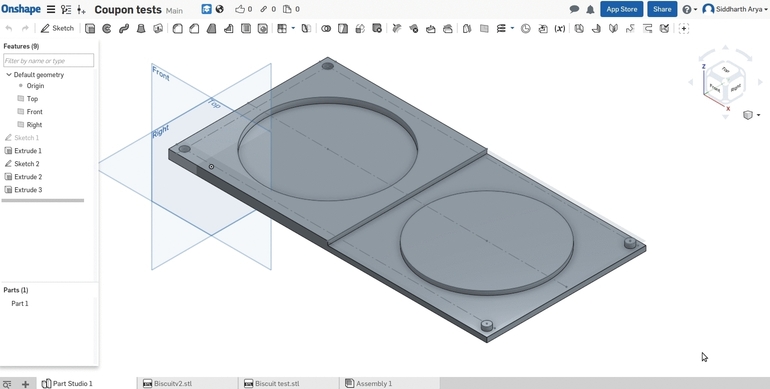Select the Hole tool
This screenshot has height=389, width=770.
[263, 28]
